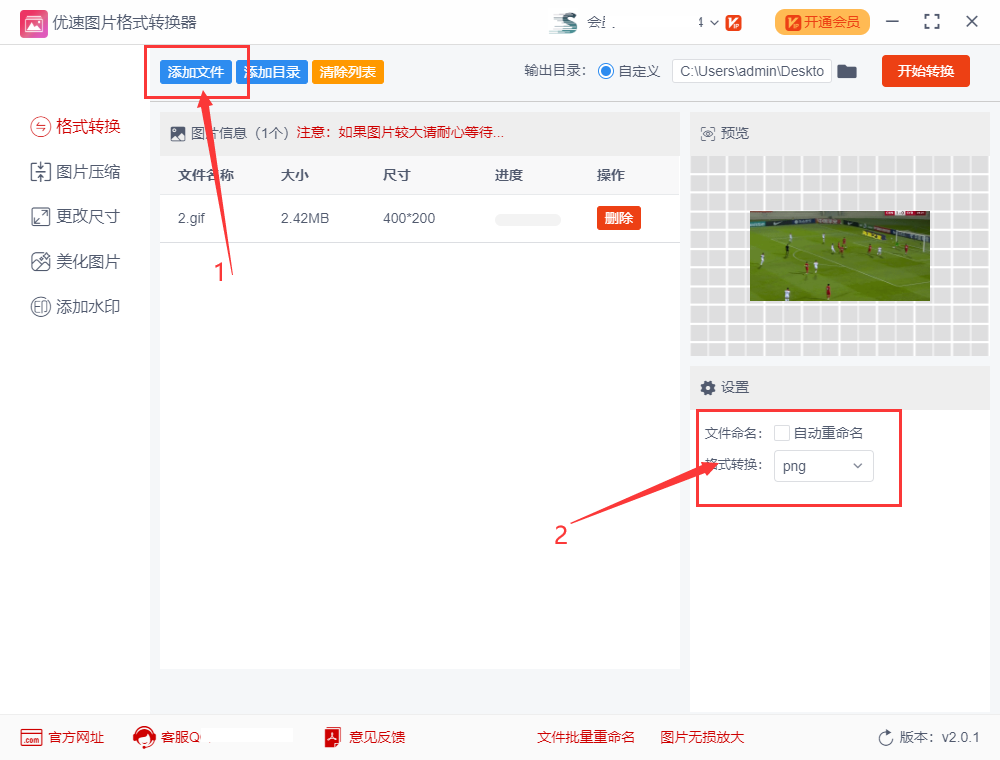Click the folder browse icon beside output path

(x=847, y=71)
